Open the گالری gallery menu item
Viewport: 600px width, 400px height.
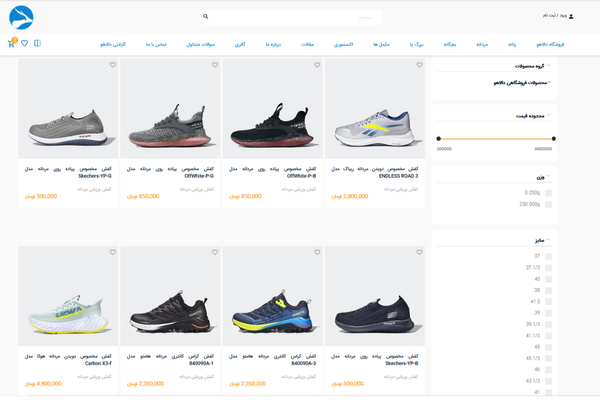240,44
